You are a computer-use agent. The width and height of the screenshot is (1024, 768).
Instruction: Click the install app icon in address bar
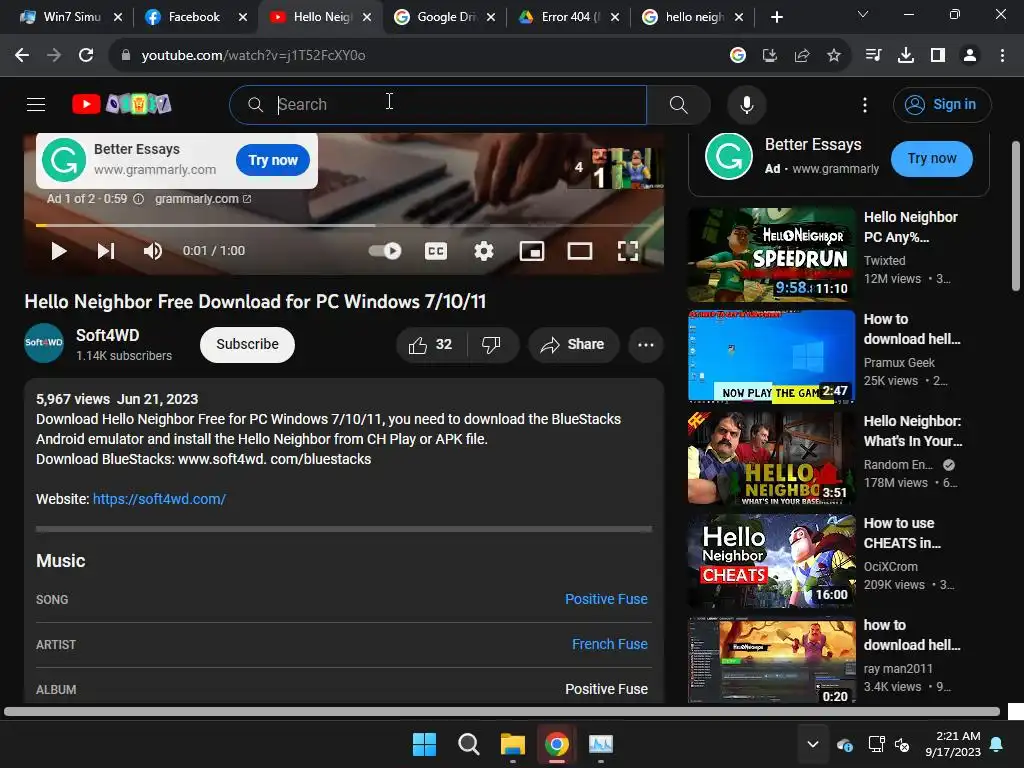769,56
